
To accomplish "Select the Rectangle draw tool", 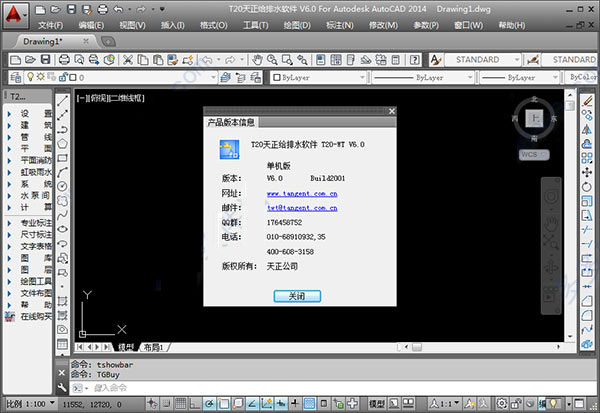I will coord(62,158).
